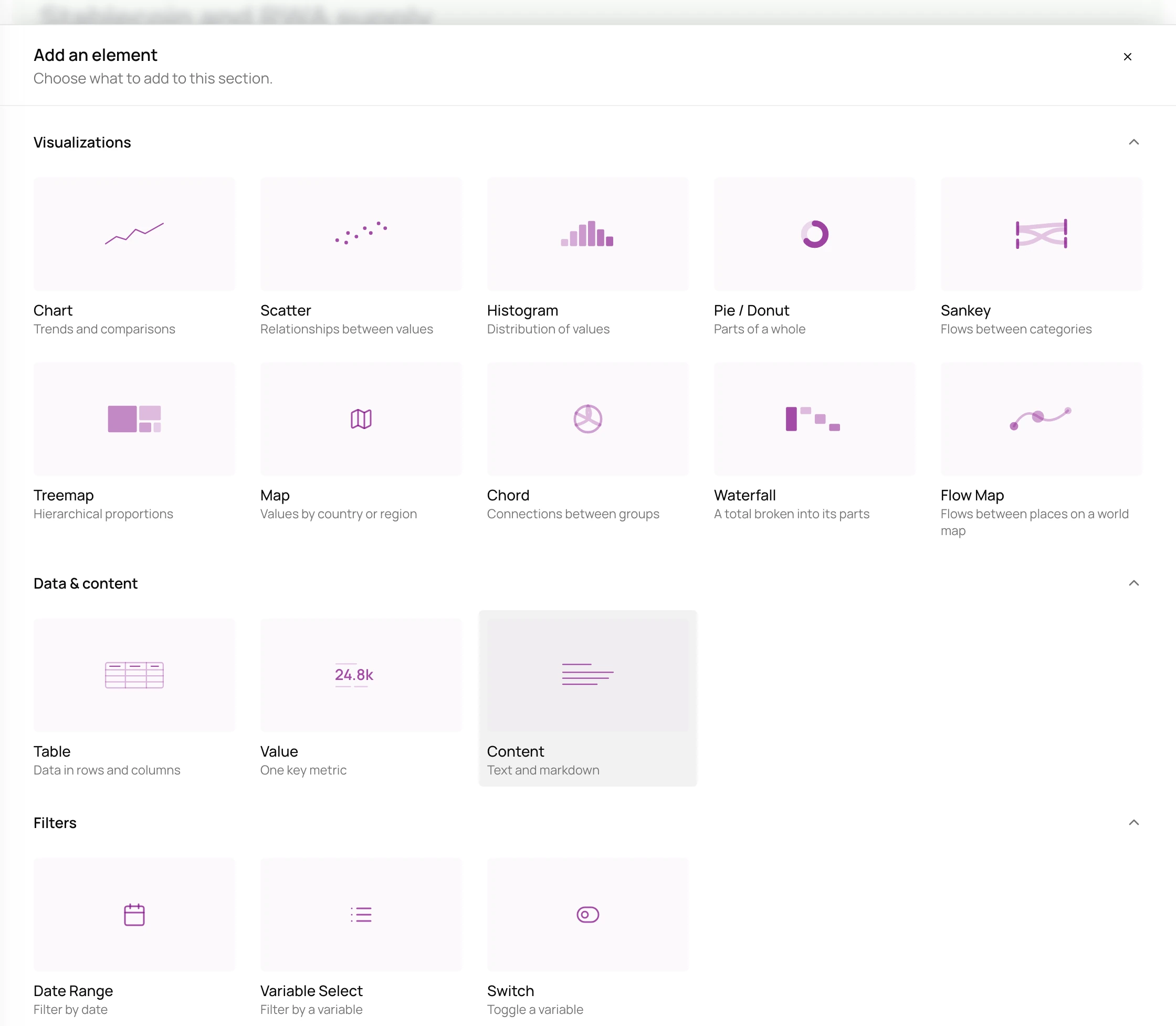The image size is (1176, 1026).
Task: Select the Sankey flow icon
Action: pyautogui.click(x=1041, y=234)
